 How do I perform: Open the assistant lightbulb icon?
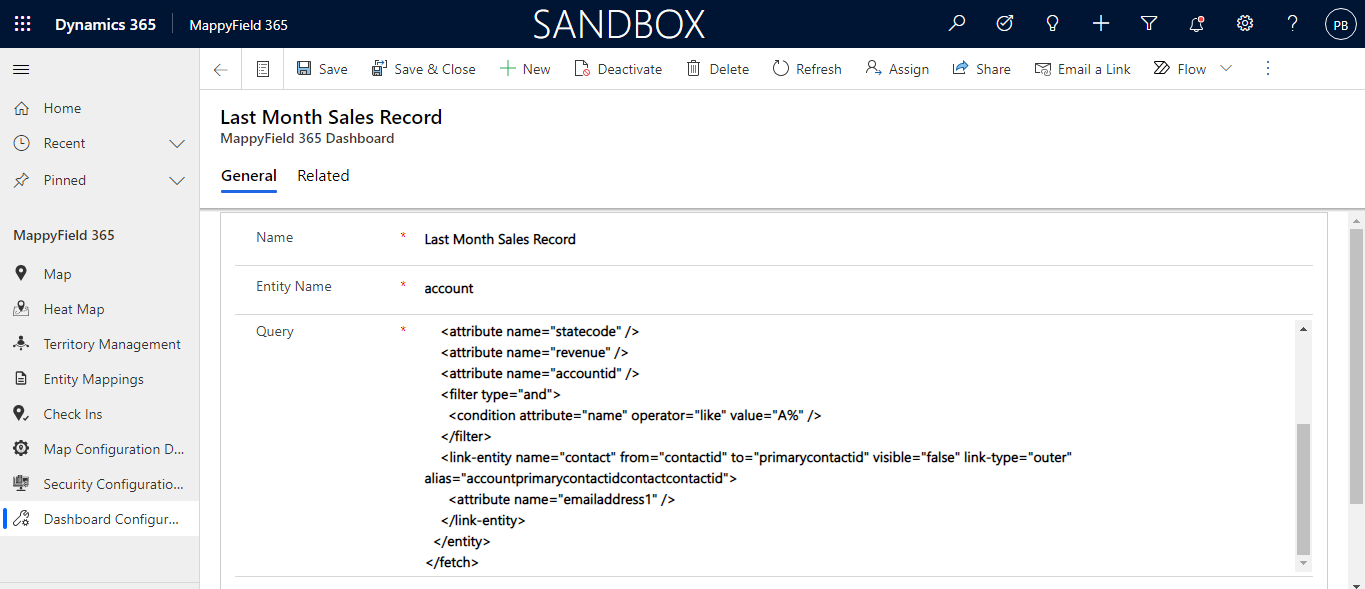1053,24
